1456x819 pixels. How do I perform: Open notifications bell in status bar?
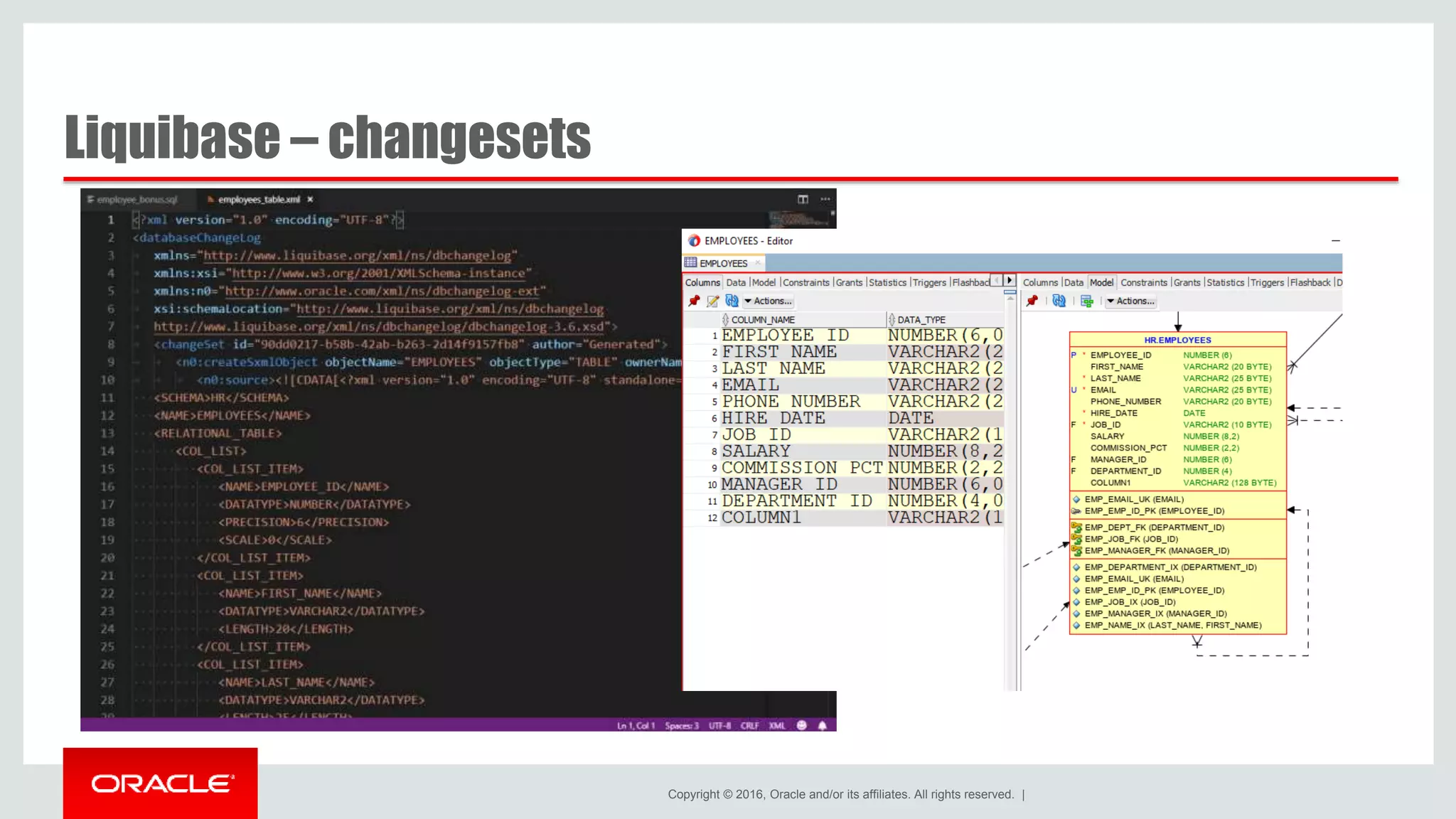823,726
